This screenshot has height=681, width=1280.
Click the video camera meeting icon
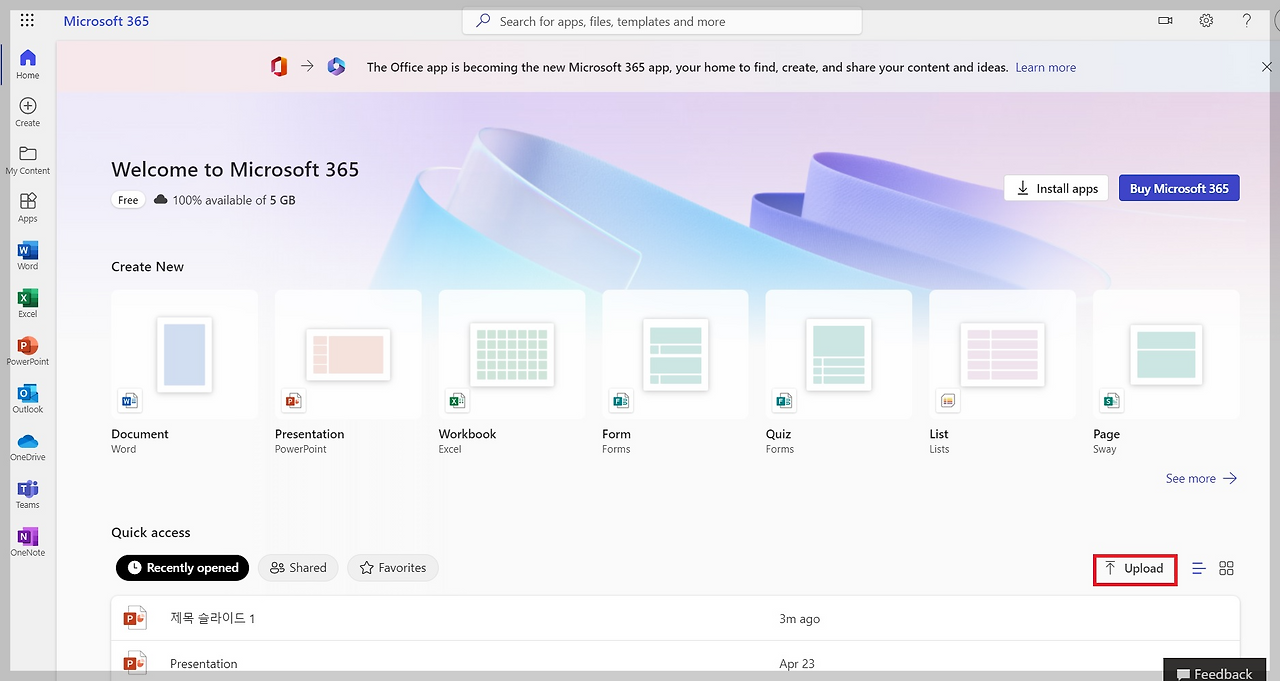pos(1165,20)
